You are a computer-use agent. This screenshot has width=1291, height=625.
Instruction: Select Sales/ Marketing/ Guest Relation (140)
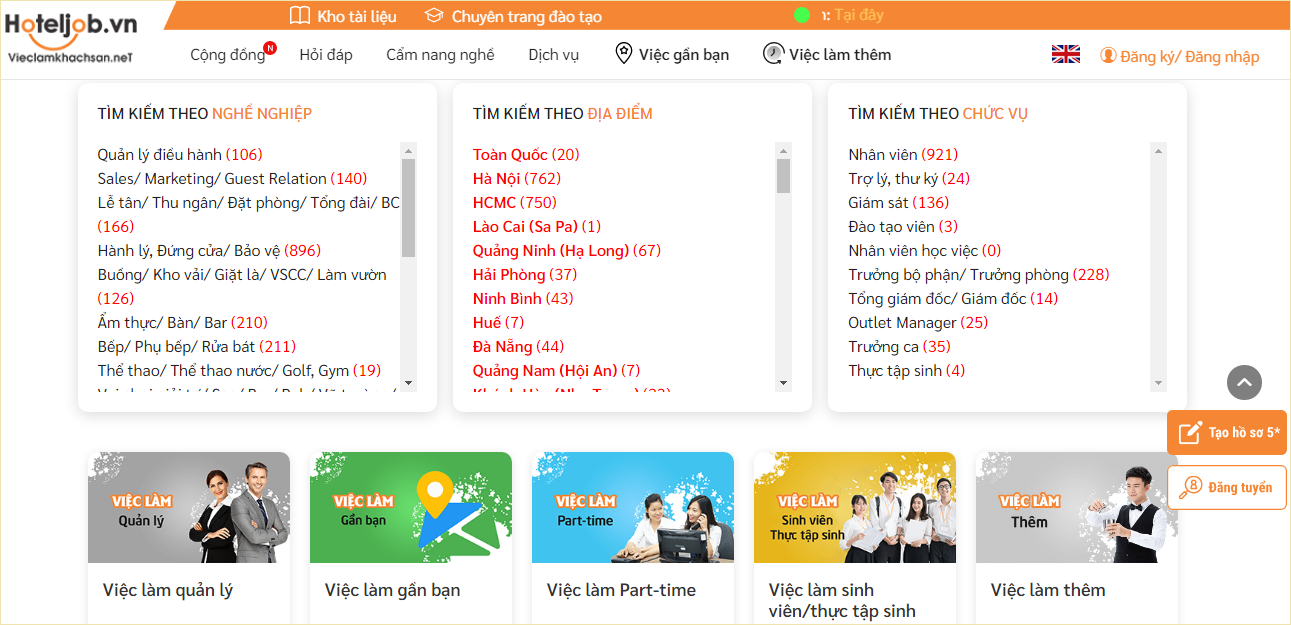pyautogui.click(x=232, y=178)
